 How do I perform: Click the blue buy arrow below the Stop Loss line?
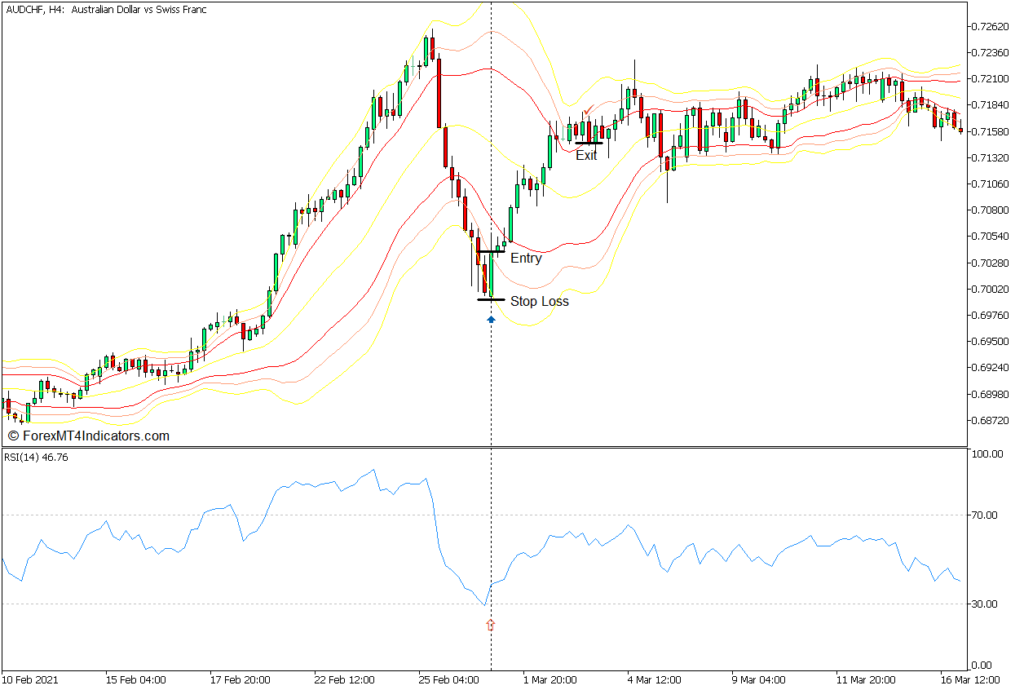(x=490, y=318)
